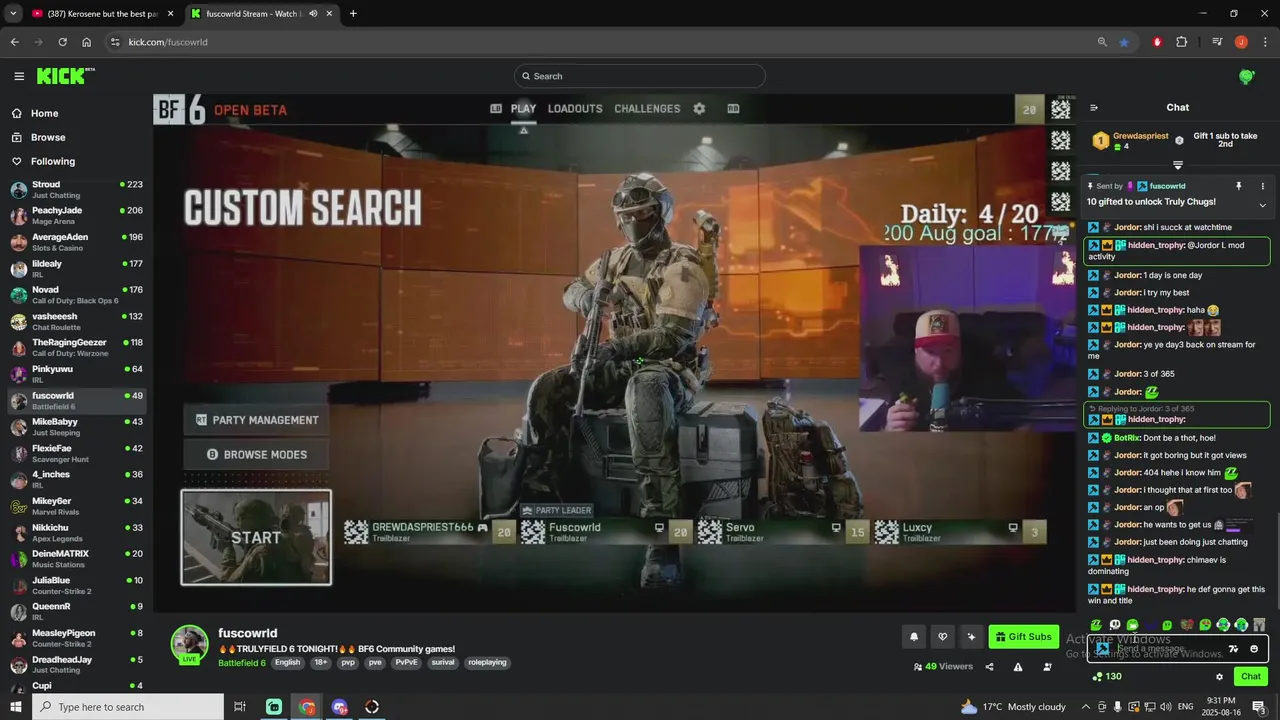Go to Home in sidebar
The image size is (1280, 720).
pos(44,114)
